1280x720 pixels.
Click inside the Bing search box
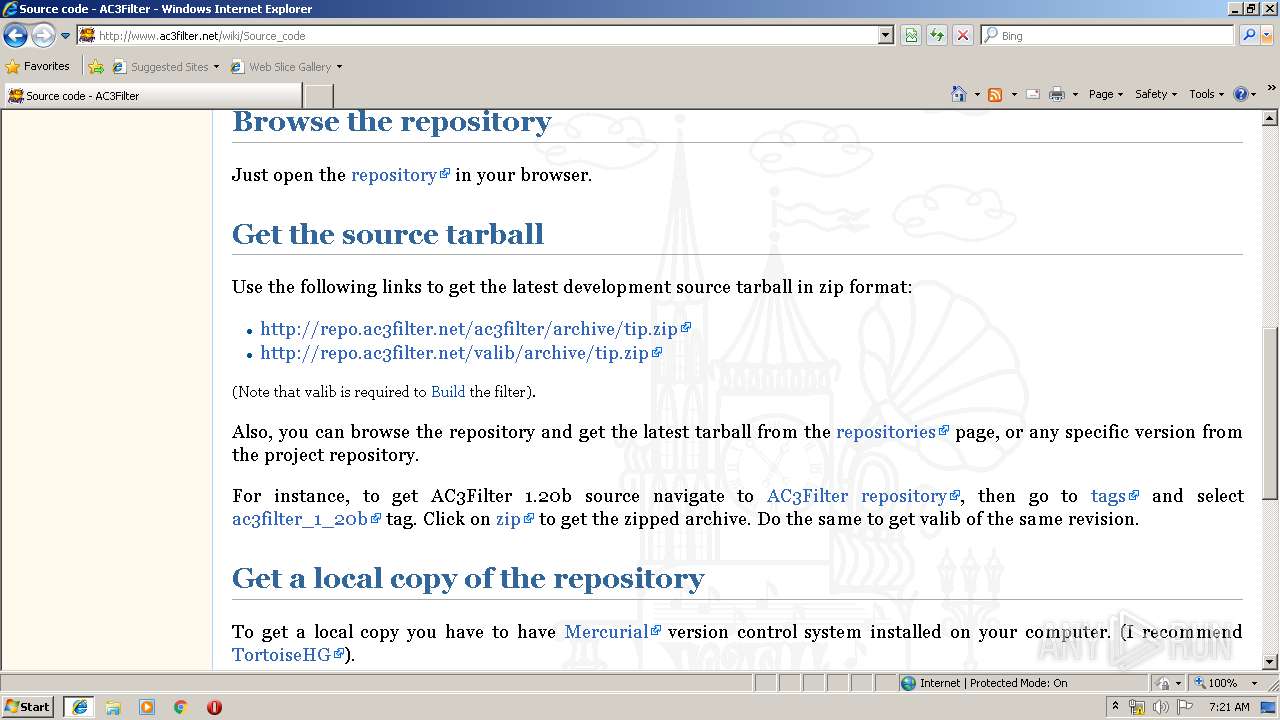click(1108, 35)
